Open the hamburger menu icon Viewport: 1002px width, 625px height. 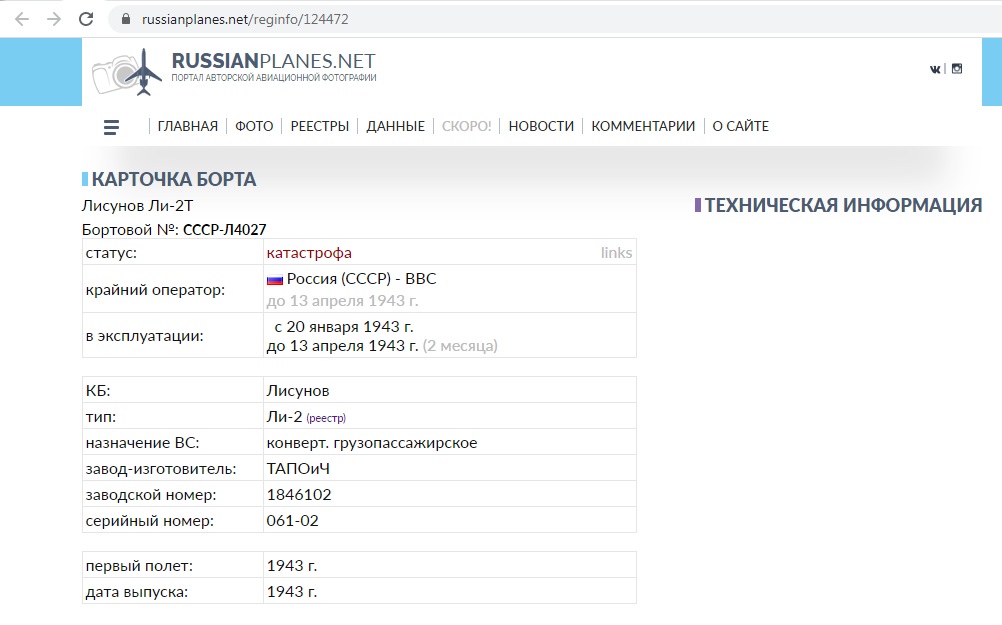111,127
